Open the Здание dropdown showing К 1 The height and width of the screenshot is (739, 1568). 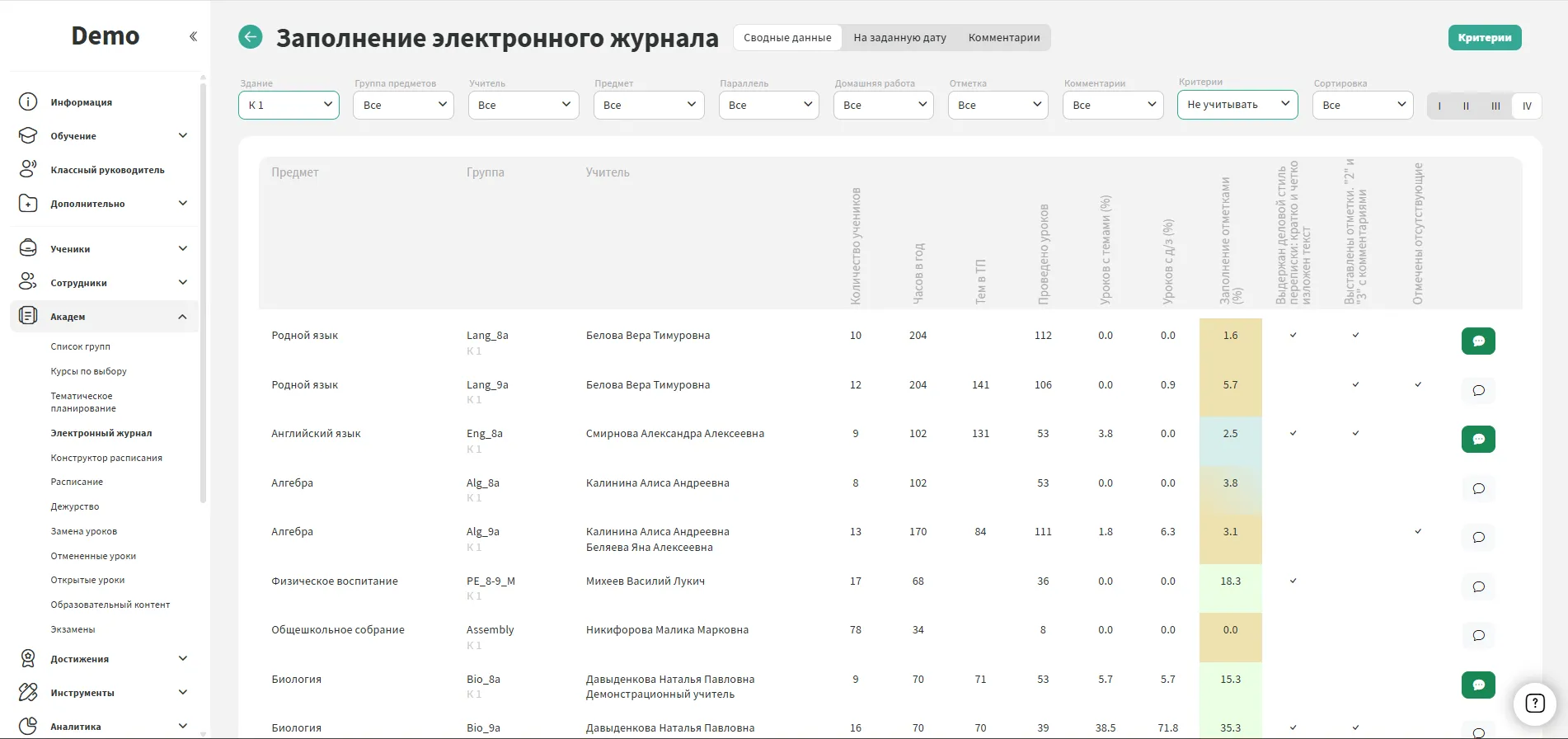(x=289, y=105)
